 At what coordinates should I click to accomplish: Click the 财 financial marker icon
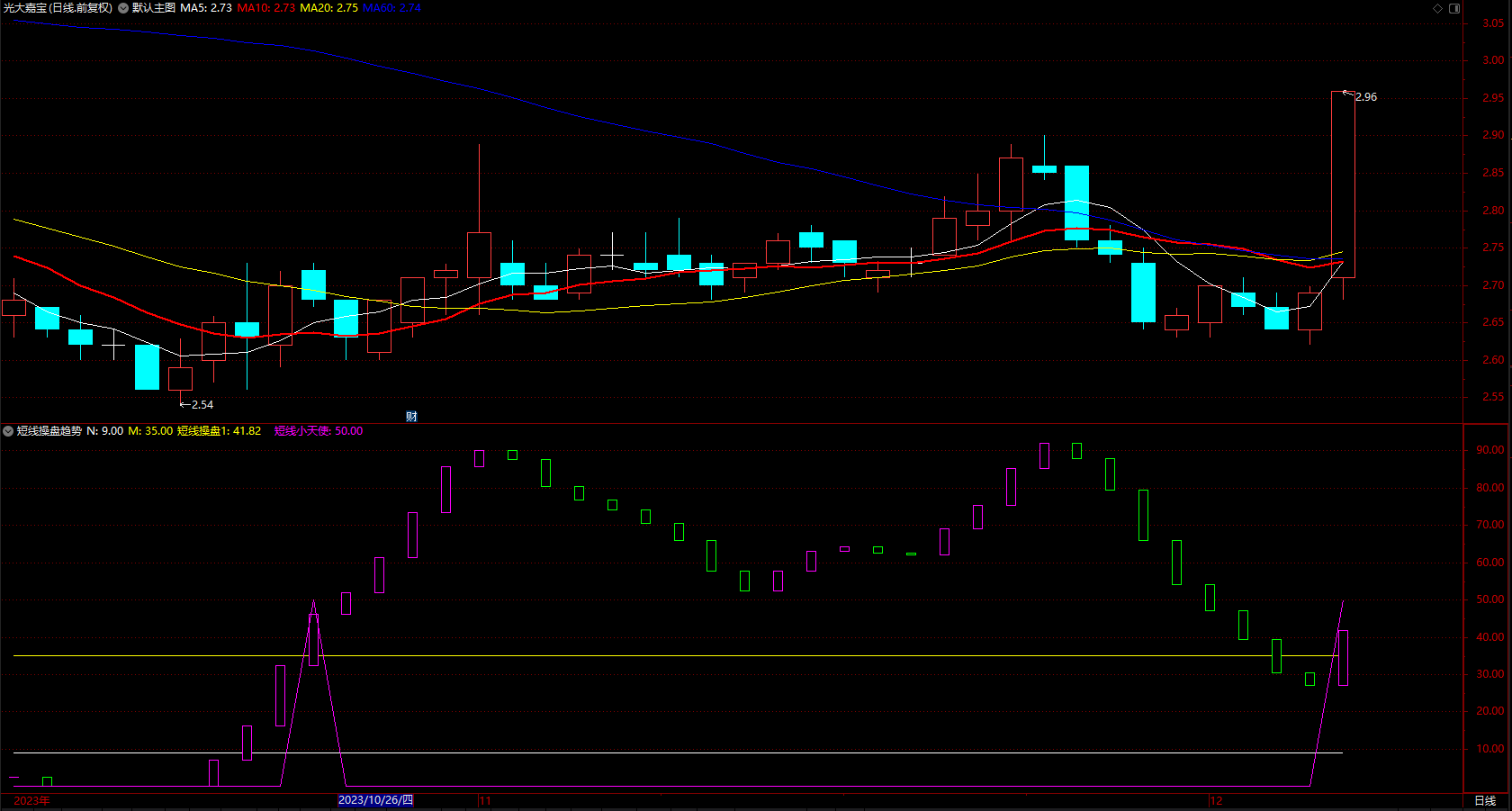[x=411, y=416]
